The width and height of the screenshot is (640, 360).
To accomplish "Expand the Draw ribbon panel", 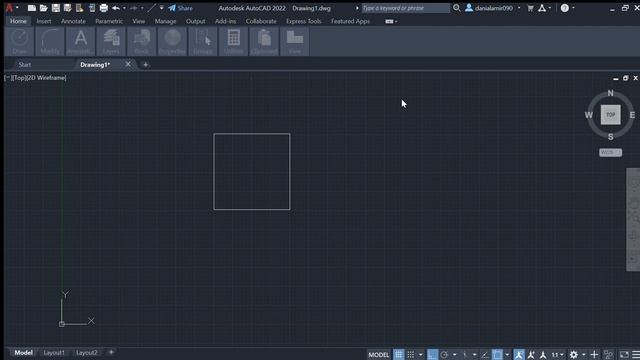I will (x=20, y=41).
